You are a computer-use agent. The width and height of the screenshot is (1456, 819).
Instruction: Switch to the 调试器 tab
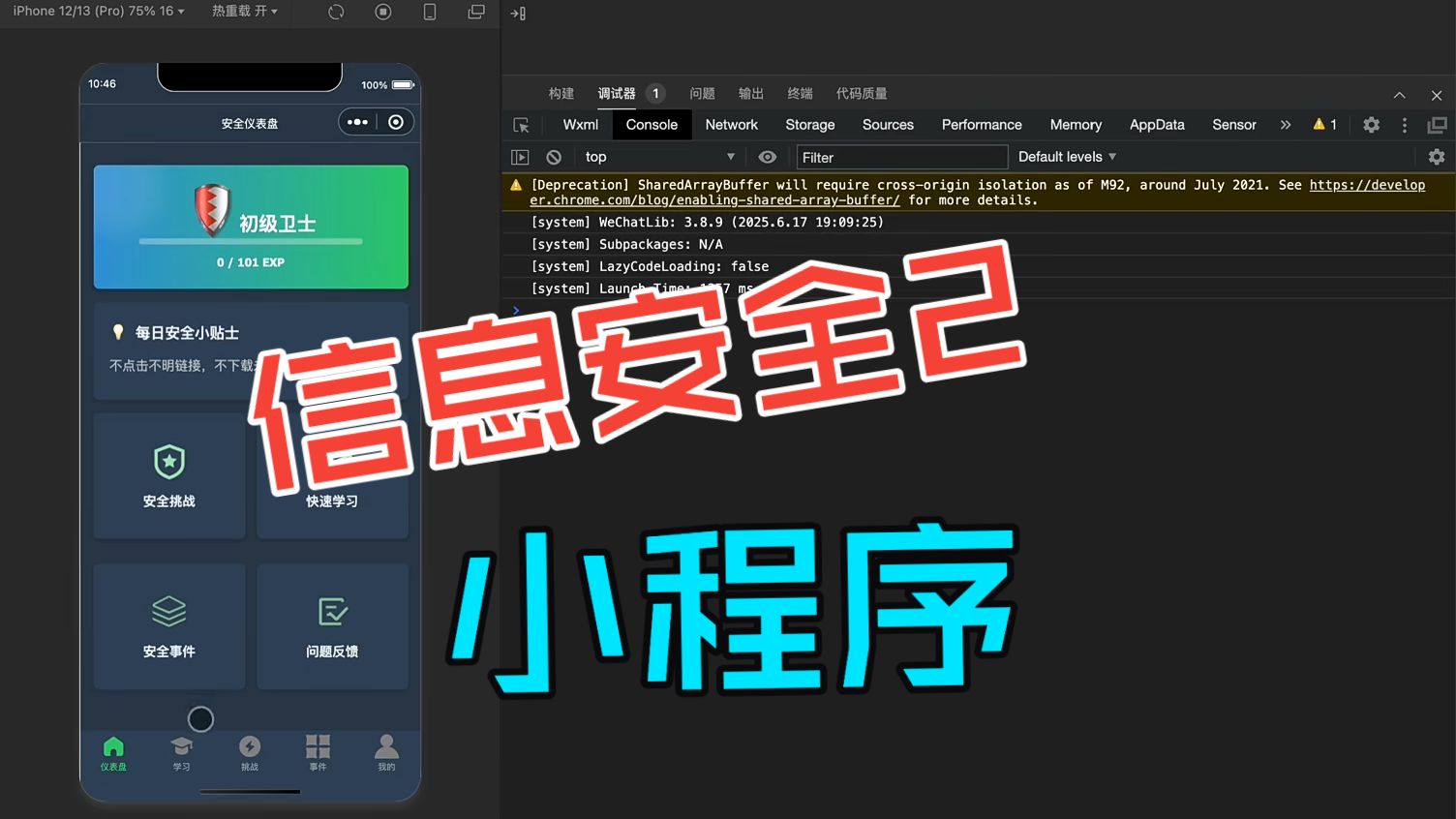pyautogui.click(x=617, y=94)
